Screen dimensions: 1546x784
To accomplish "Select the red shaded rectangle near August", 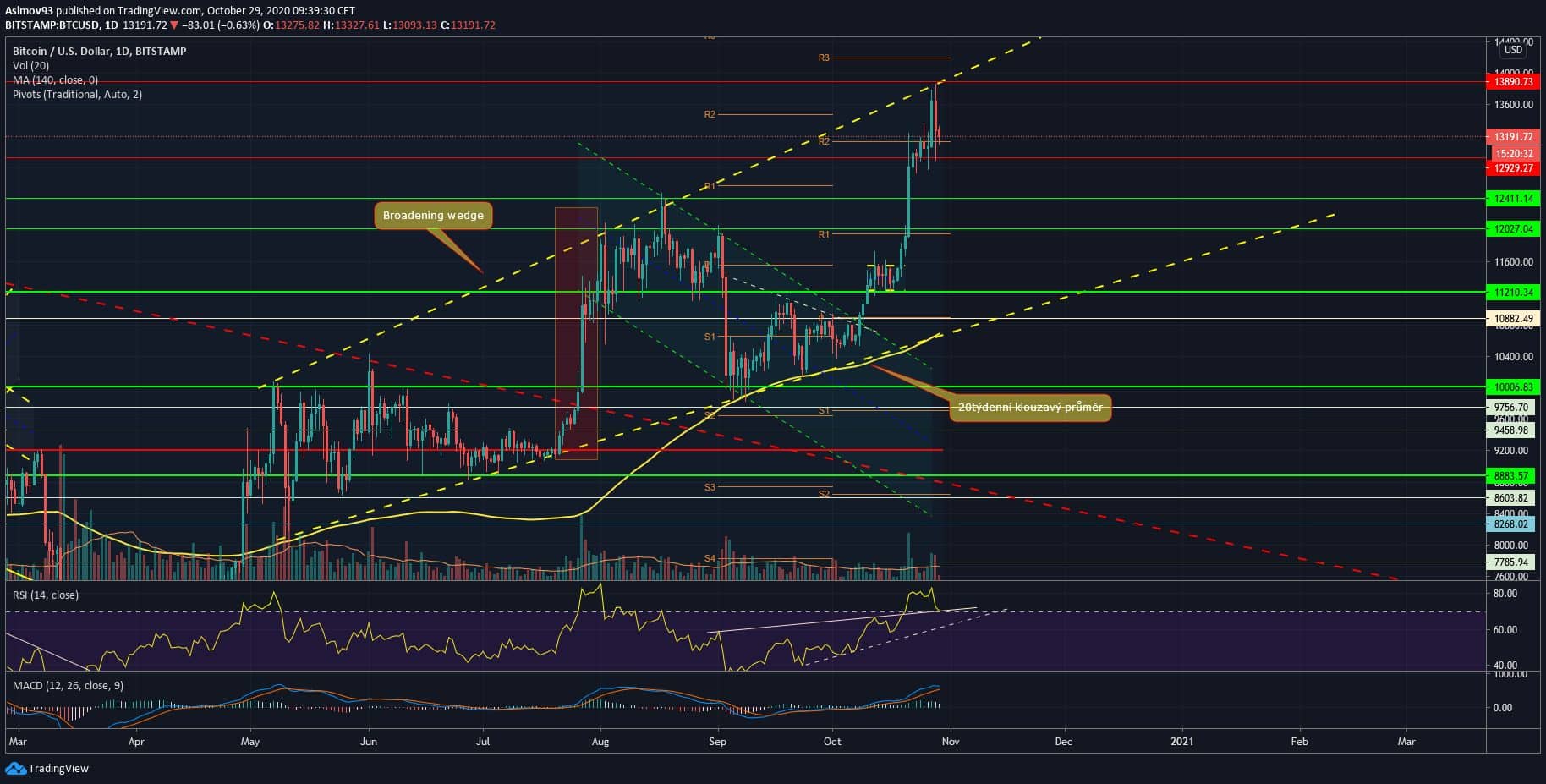I will (x=576, y=333).
